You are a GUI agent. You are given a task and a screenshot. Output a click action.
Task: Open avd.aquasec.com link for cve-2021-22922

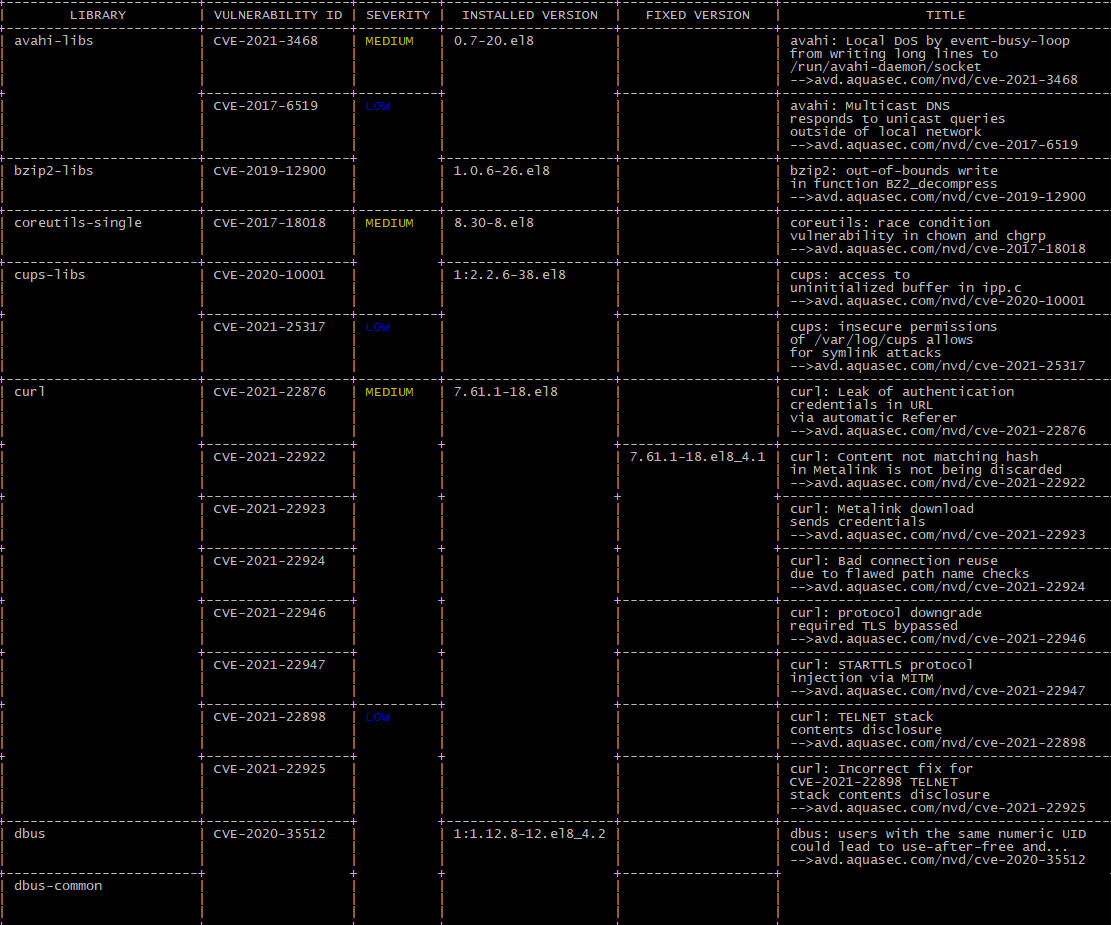pyautogui.click(x=938, y=483)
